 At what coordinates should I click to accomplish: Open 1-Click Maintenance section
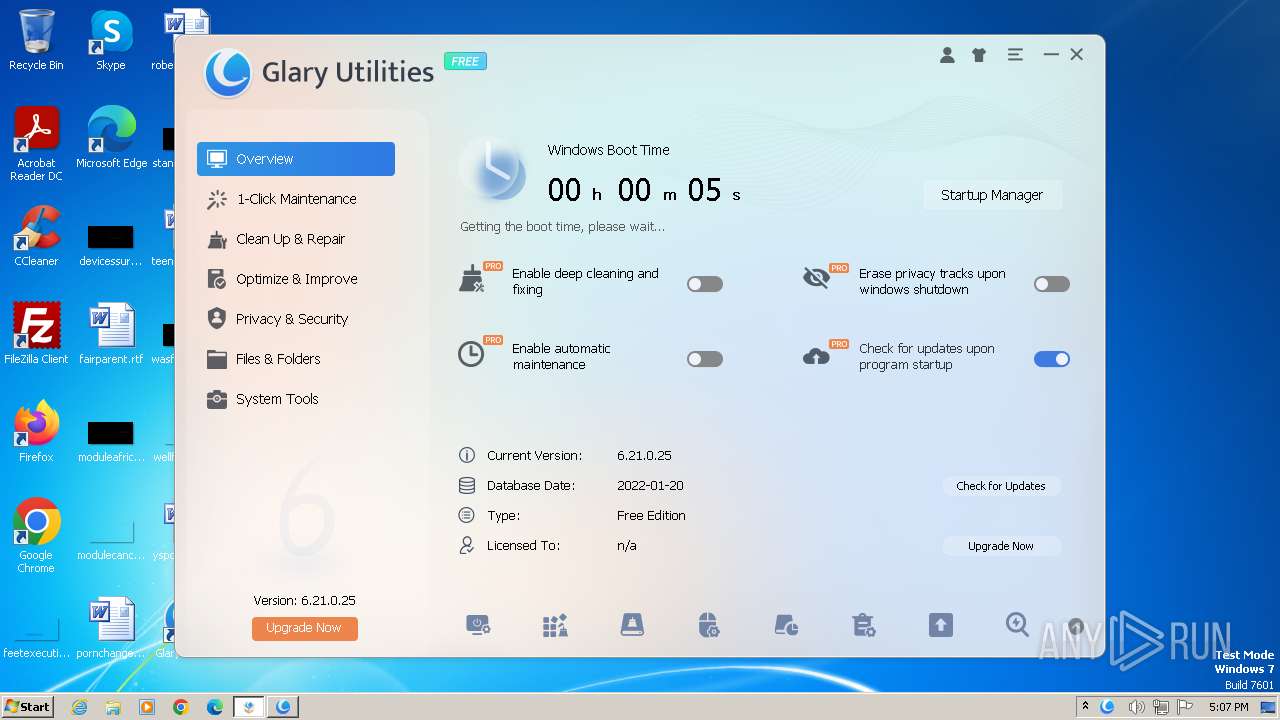point(296,199)
